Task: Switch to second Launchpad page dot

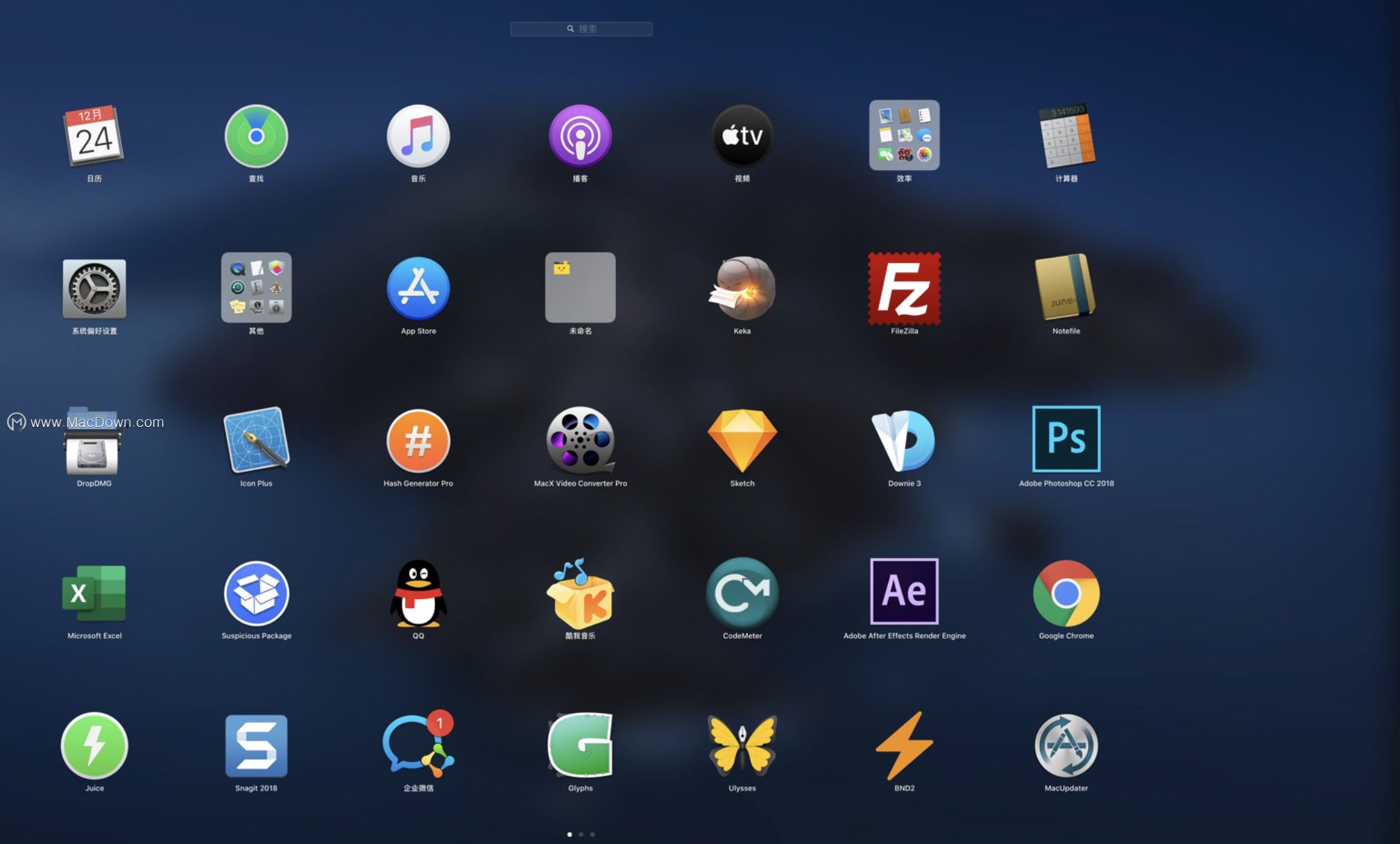Action: (x=581, y=834)
